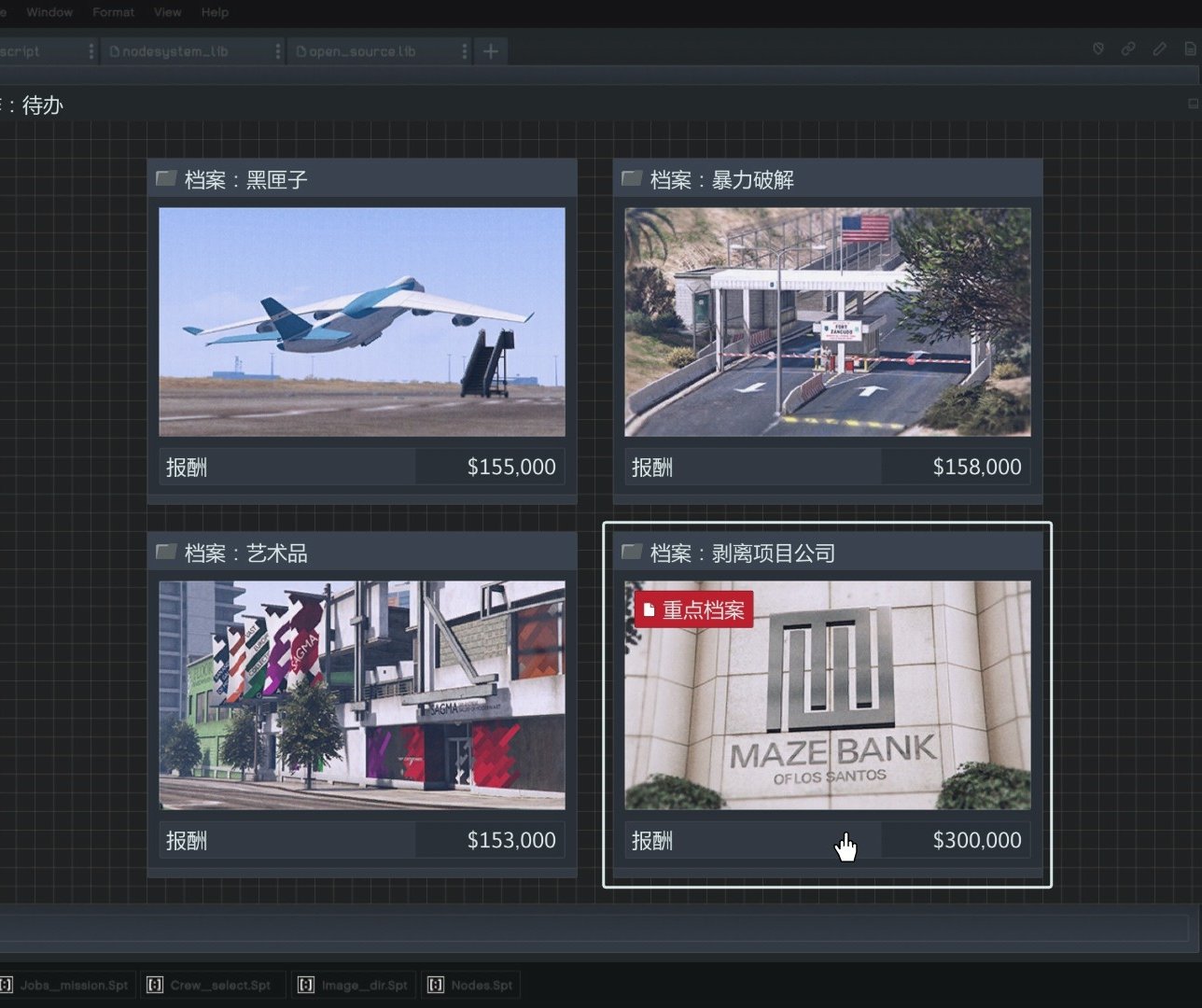The height and width of the screenshot is (1008, 1202).
Task: Open options dots of nodesystem_lib tab
Action: click(277, 51)
